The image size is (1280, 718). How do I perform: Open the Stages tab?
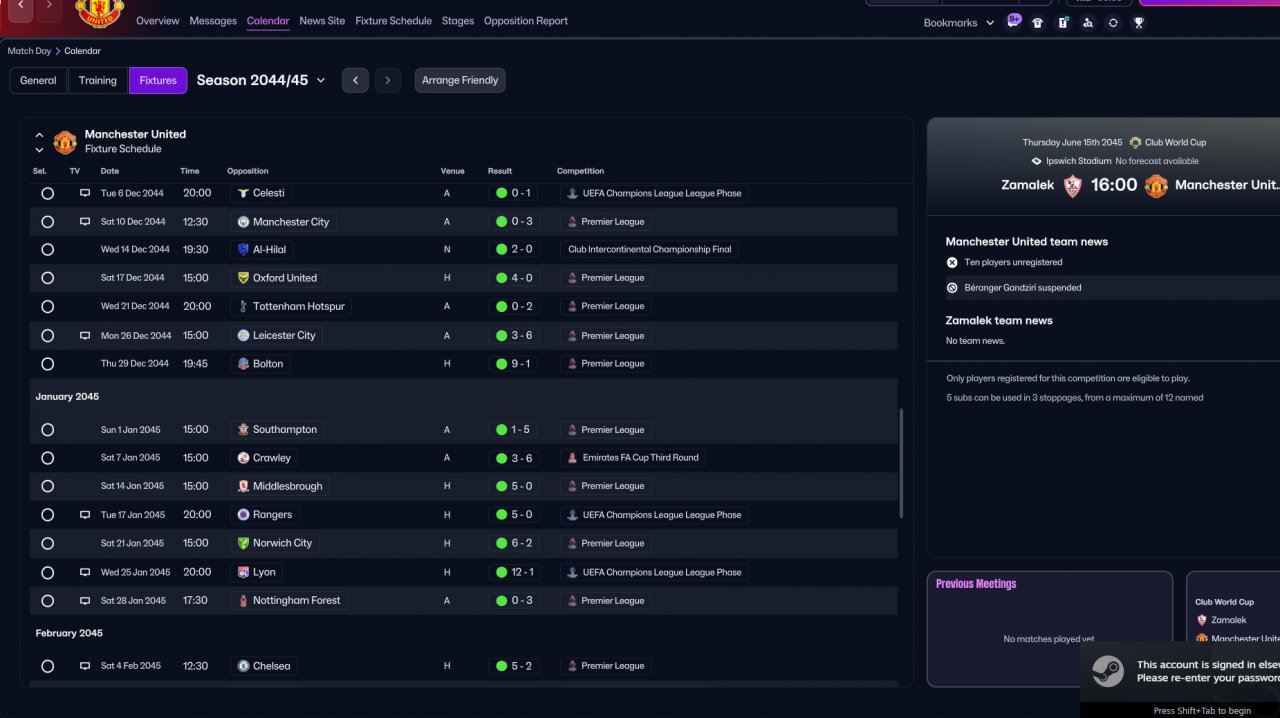tap(458, 21)
